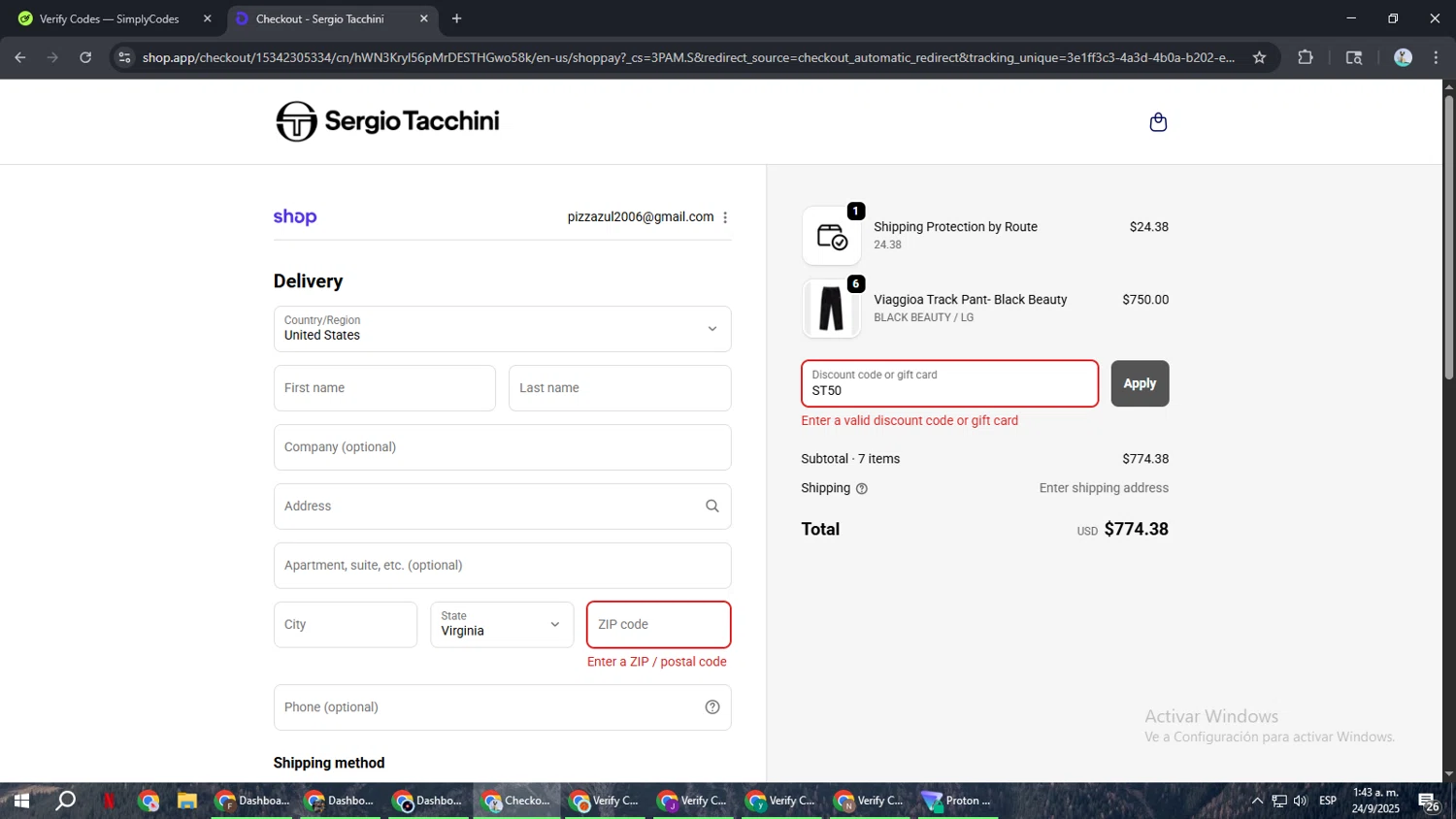Click the Shipping Protection by Route thumbnail
The width and height of the screenshot is (1456, 819).
coord(832,236)
